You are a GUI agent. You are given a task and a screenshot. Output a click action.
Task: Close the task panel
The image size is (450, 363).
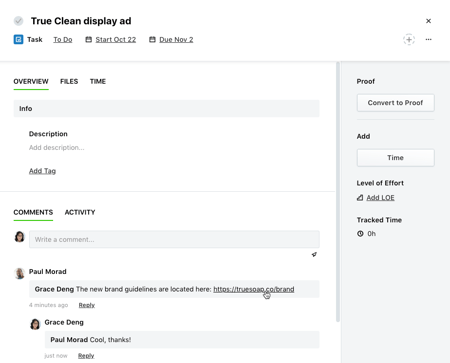428,21
